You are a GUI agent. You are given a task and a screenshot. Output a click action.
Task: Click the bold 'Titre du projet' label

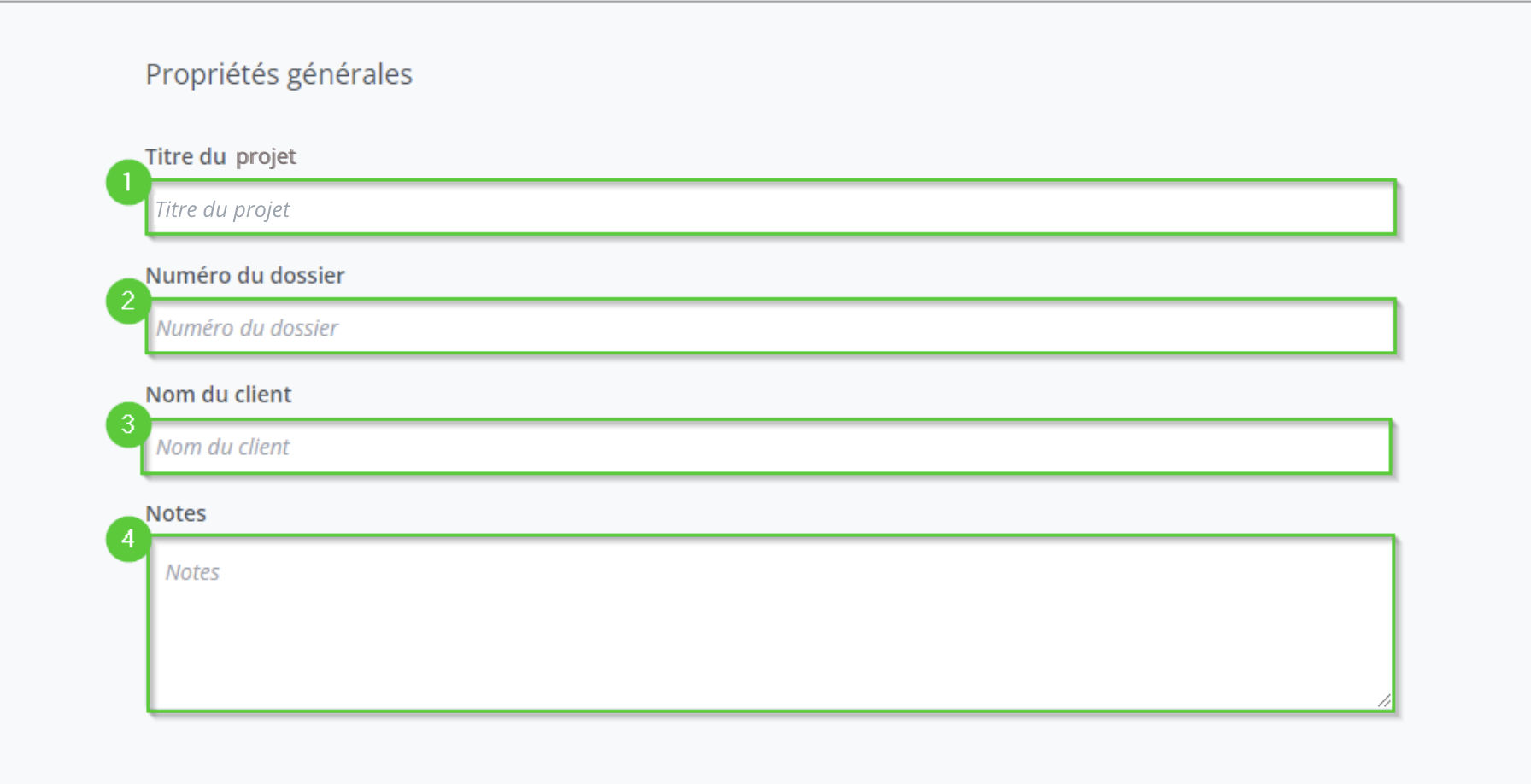(220, 156)
